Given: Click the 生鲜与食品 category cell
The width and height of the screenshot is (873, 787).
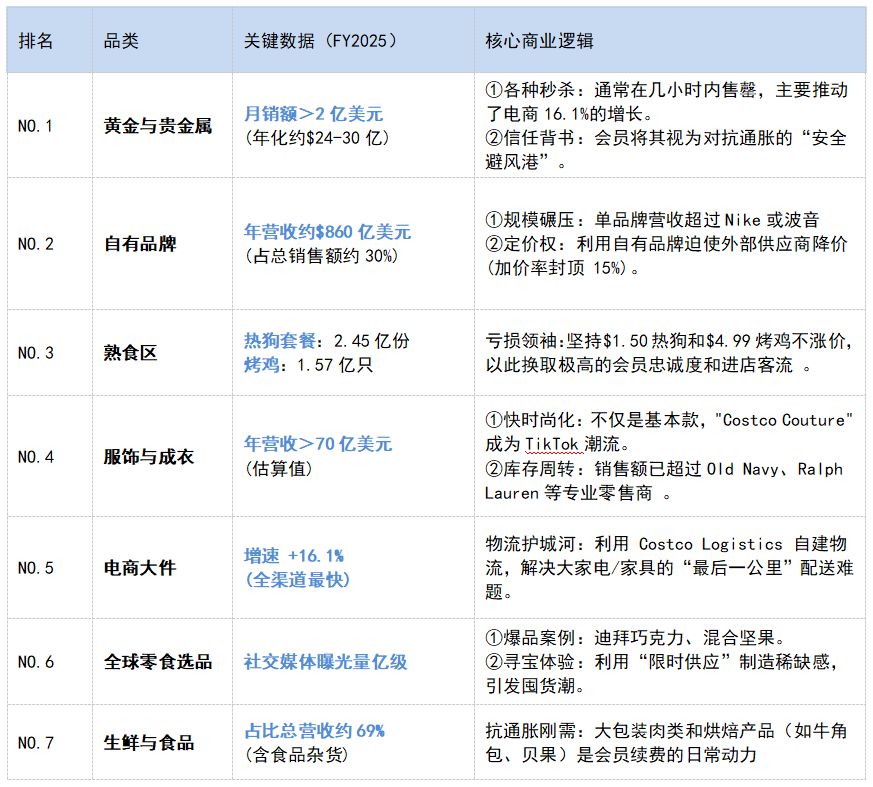Looking at the screenshot, I should tap(149, 742).
